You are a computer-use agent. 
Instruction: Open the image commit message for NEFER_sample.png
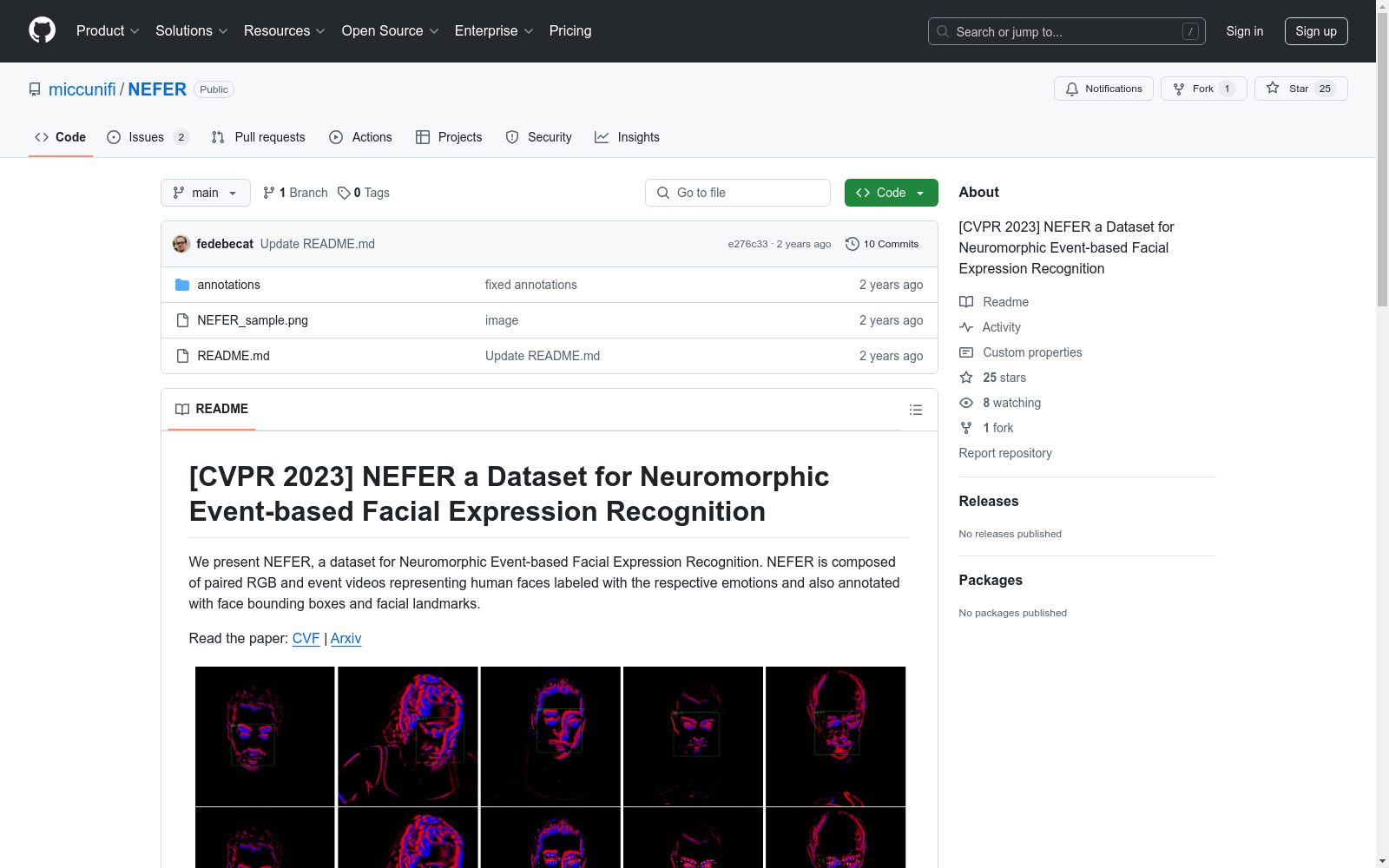(x=502, y=320)
